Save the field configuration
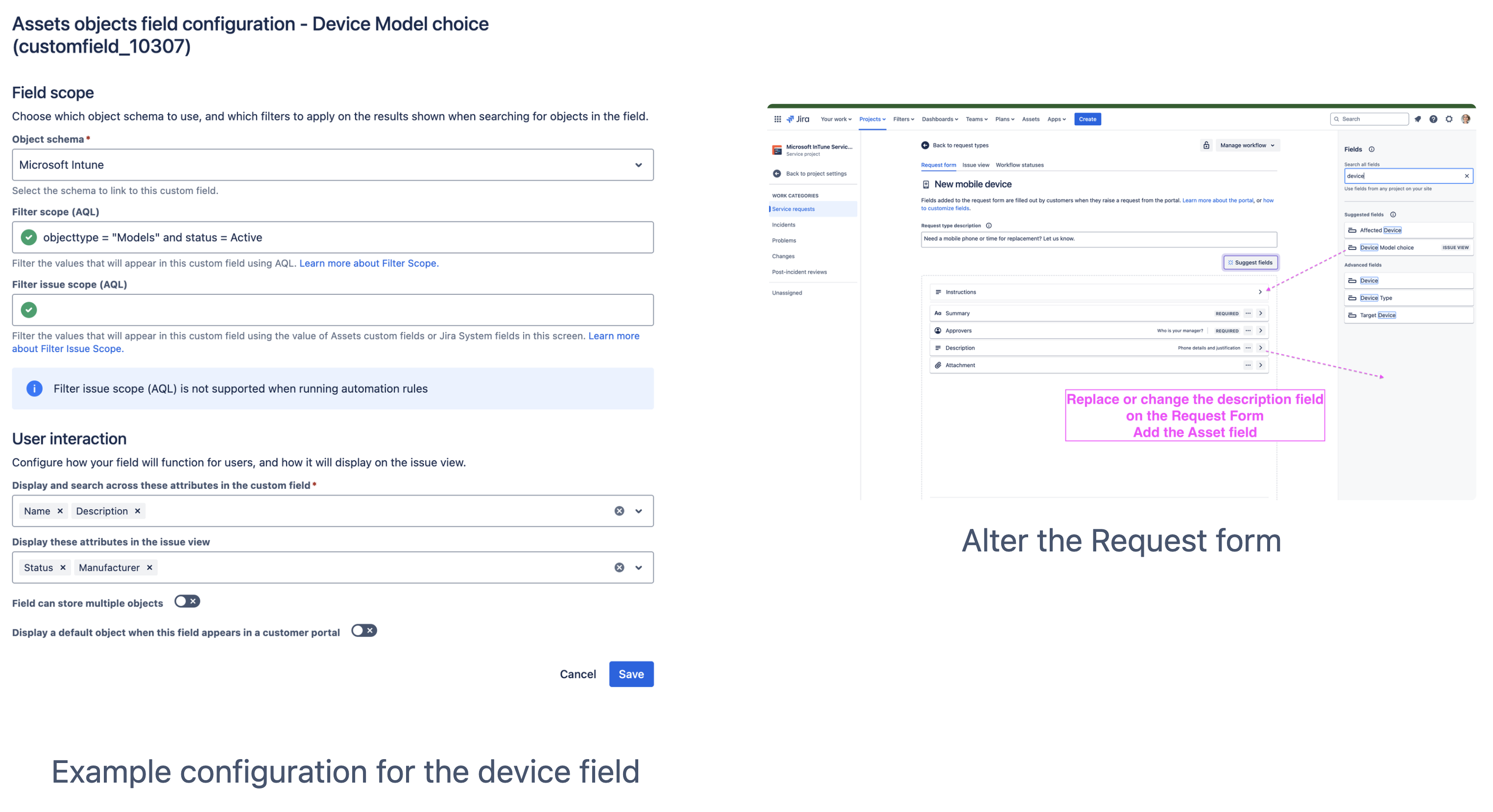The width and height of the screenshot is (1493, 812). [631, 673]
